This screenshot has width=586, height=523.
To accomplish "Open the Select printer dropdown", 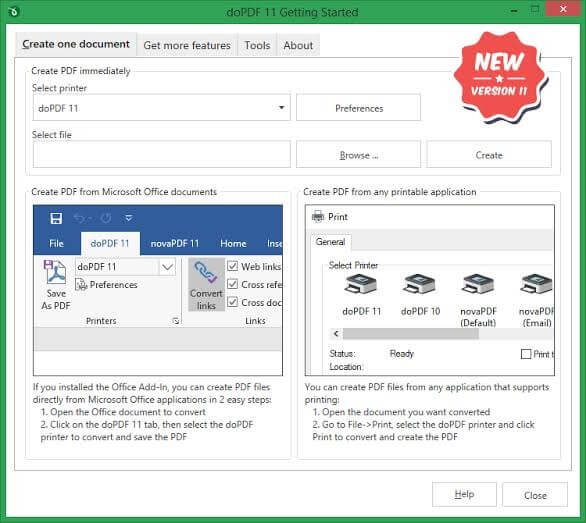I will pyautogui.click(x=161, y=108).
